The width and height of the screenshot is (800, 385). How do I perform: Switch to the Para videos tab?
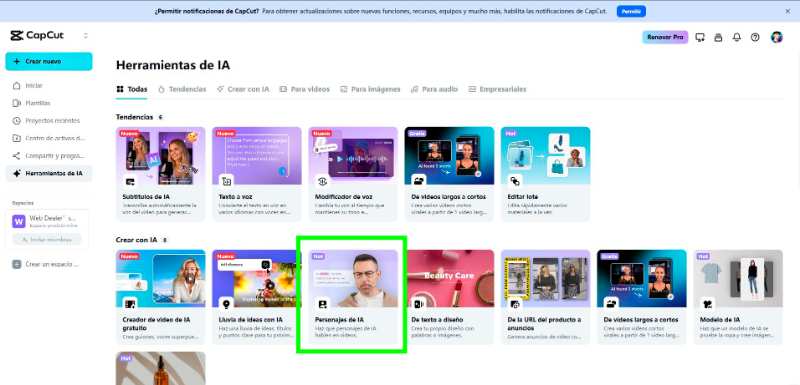coord(305,89)
